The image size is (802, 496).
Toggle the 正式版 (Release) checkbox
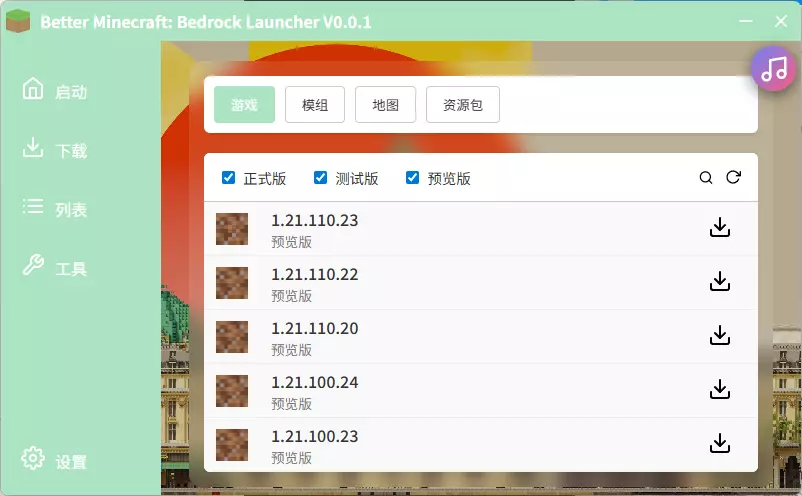(x=229, y=177)
